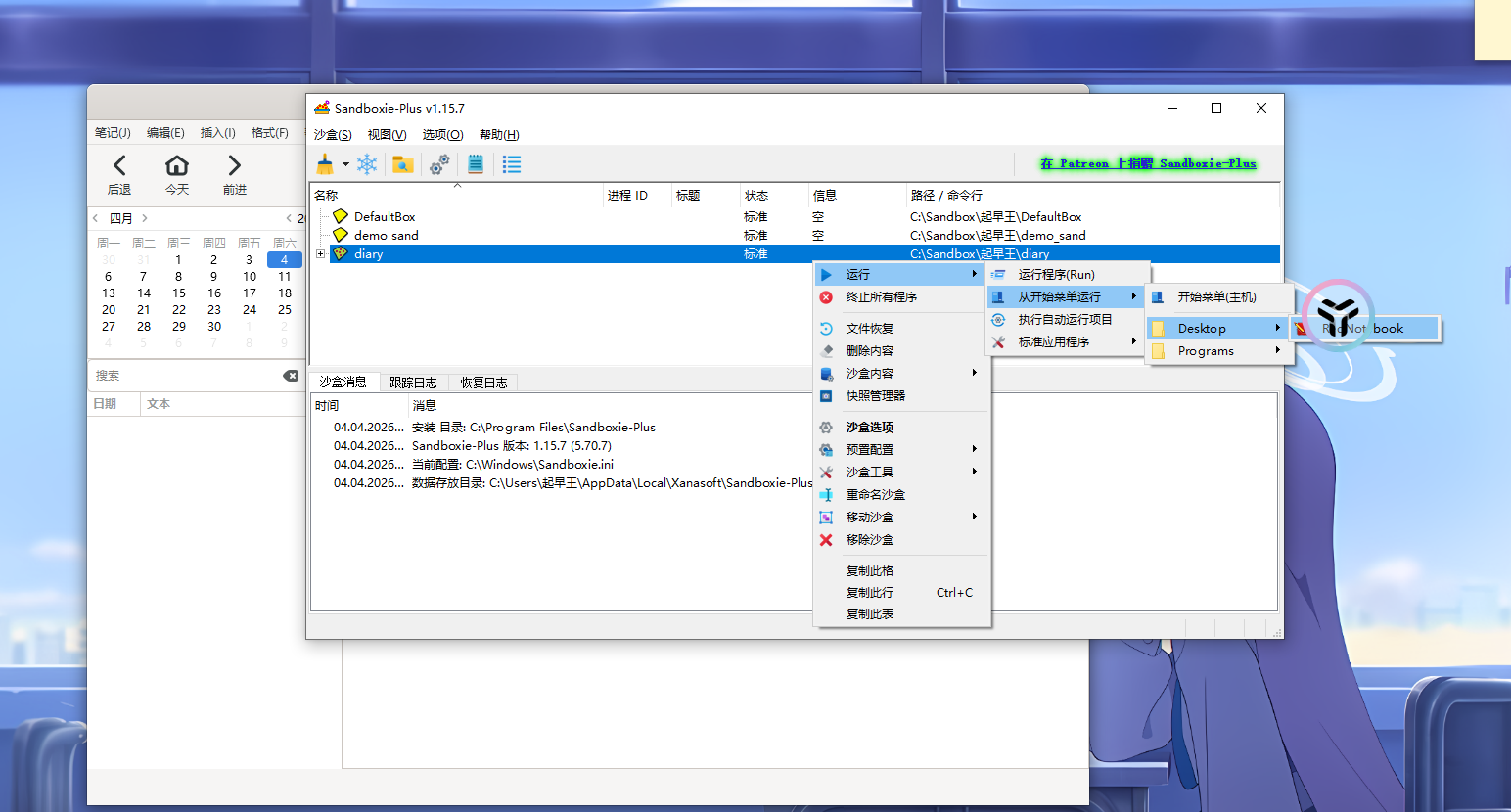Click the 沙盒内容 database icon
Image resolution: width=1511 pixels, height=812 pixels.
point(826,374)
